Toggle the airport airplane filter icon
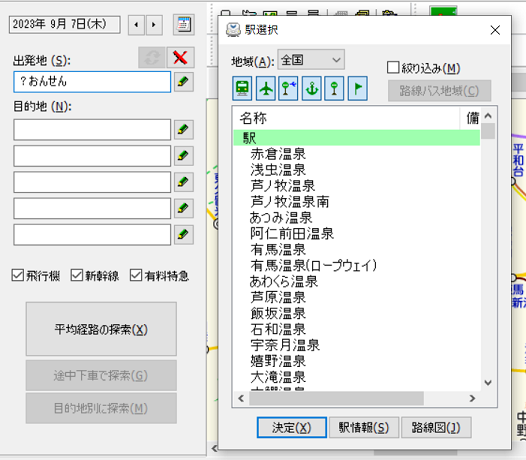526x460 pixels. (x=266, y=89)
